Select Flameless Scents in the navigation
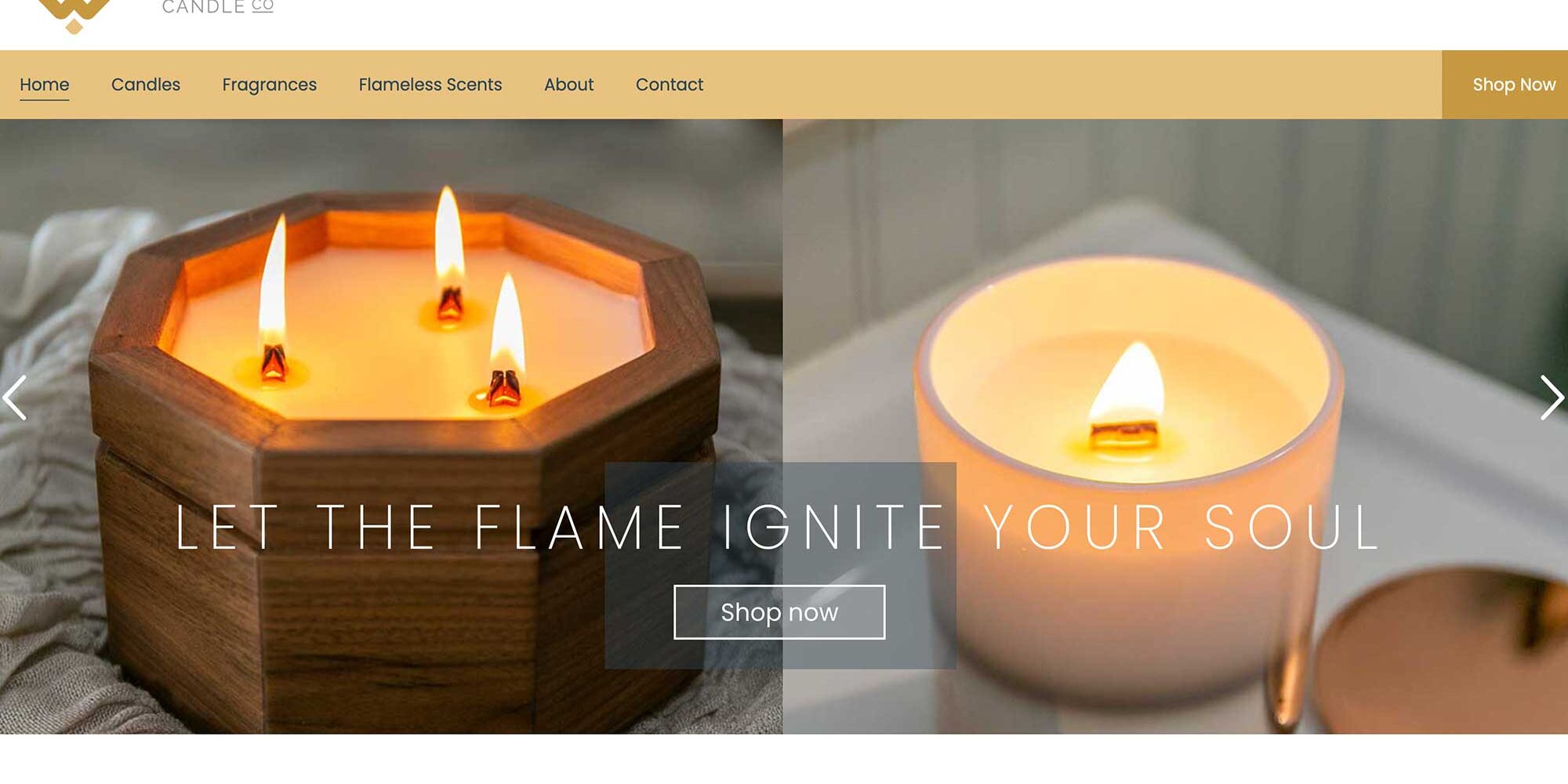Image resolution: width=1568 pixels, height=784 pixels. [x=430, y=85]
